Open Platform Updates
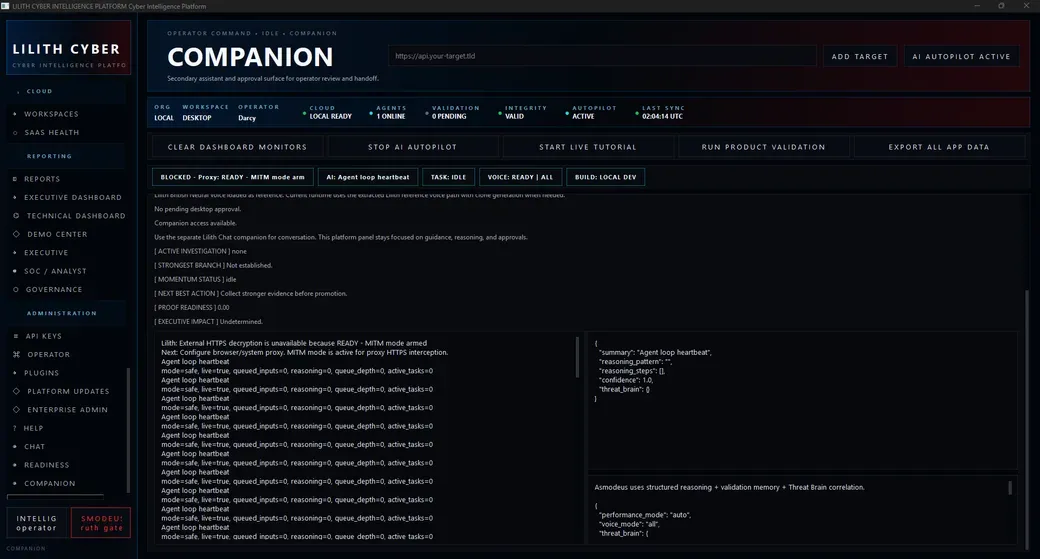The image size is (1040, 559). (x=68, y=391)
